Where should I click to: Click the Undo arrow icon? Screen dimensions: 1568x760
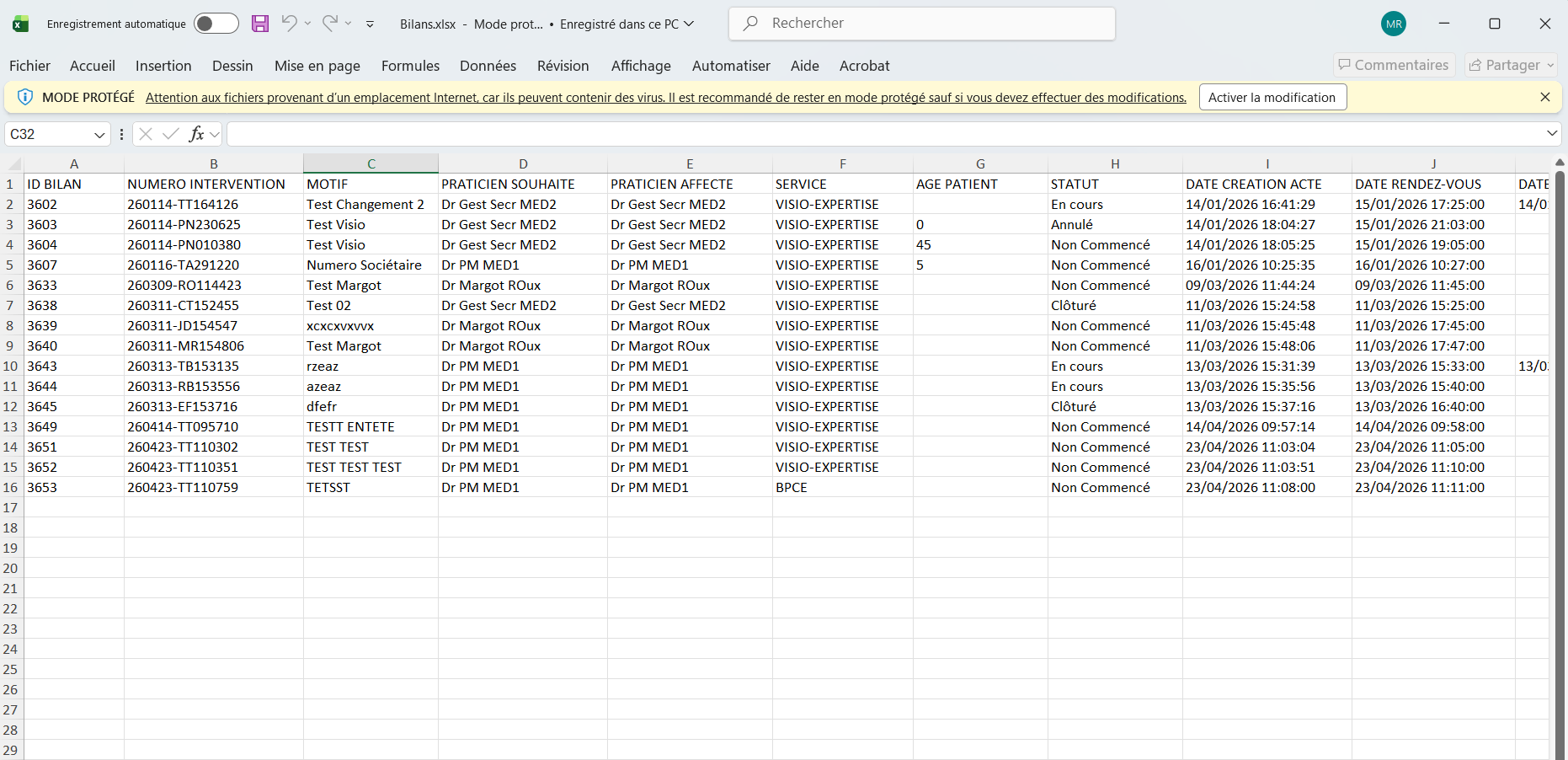pos(289,24)
